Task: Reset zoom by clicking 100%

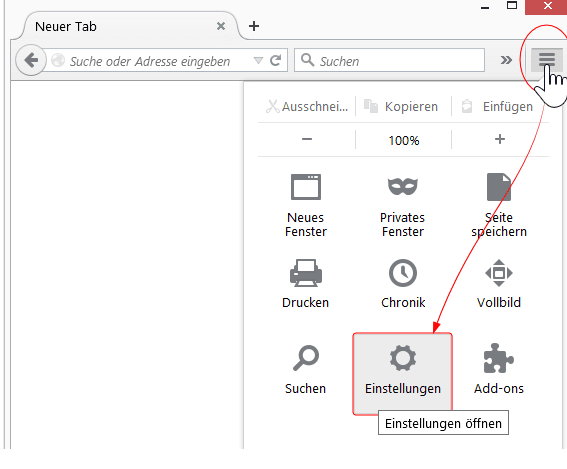Action: [x=404, y=140]
